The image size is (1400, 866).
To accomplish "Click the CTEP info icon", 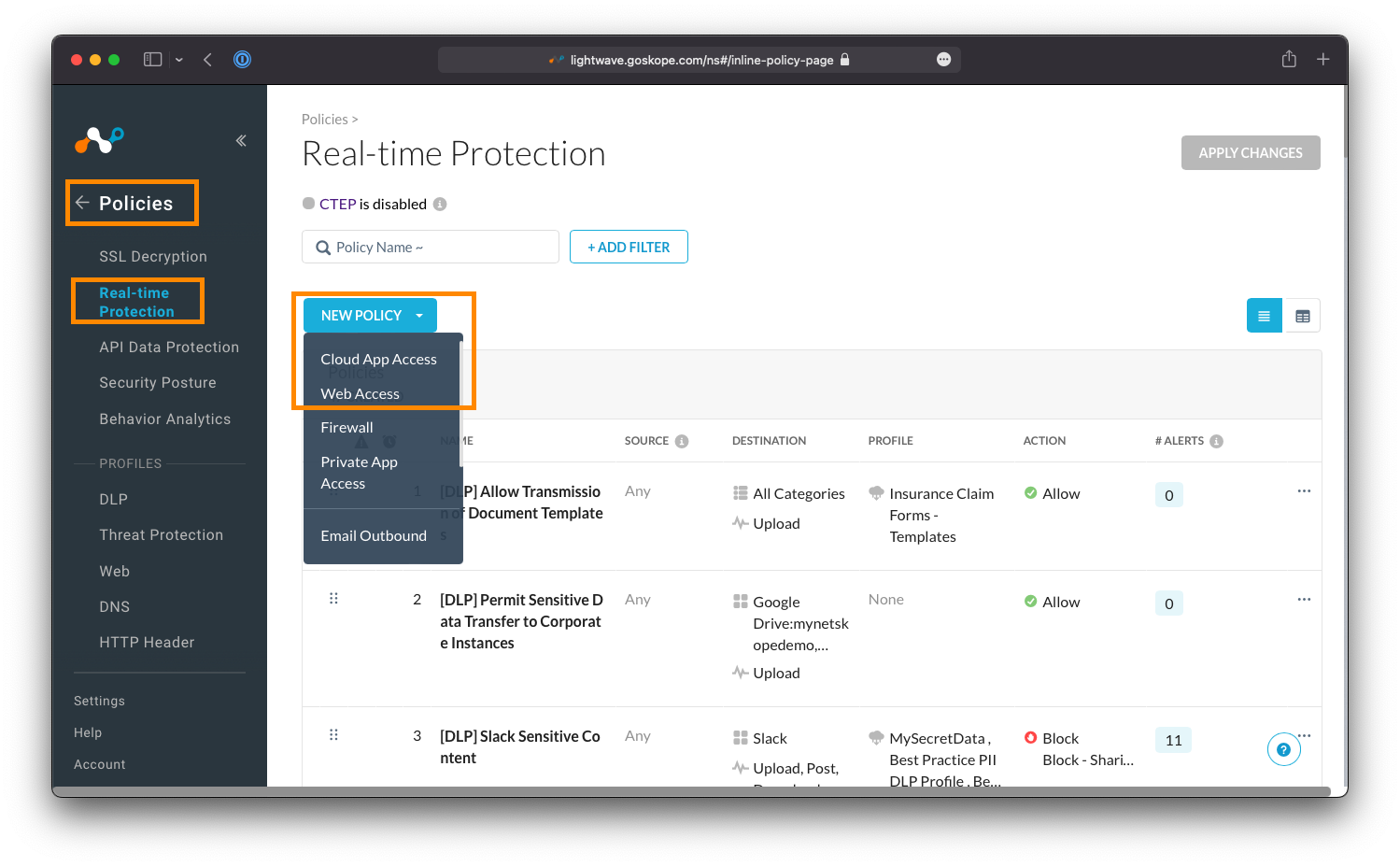I will (x=440, y=205).
